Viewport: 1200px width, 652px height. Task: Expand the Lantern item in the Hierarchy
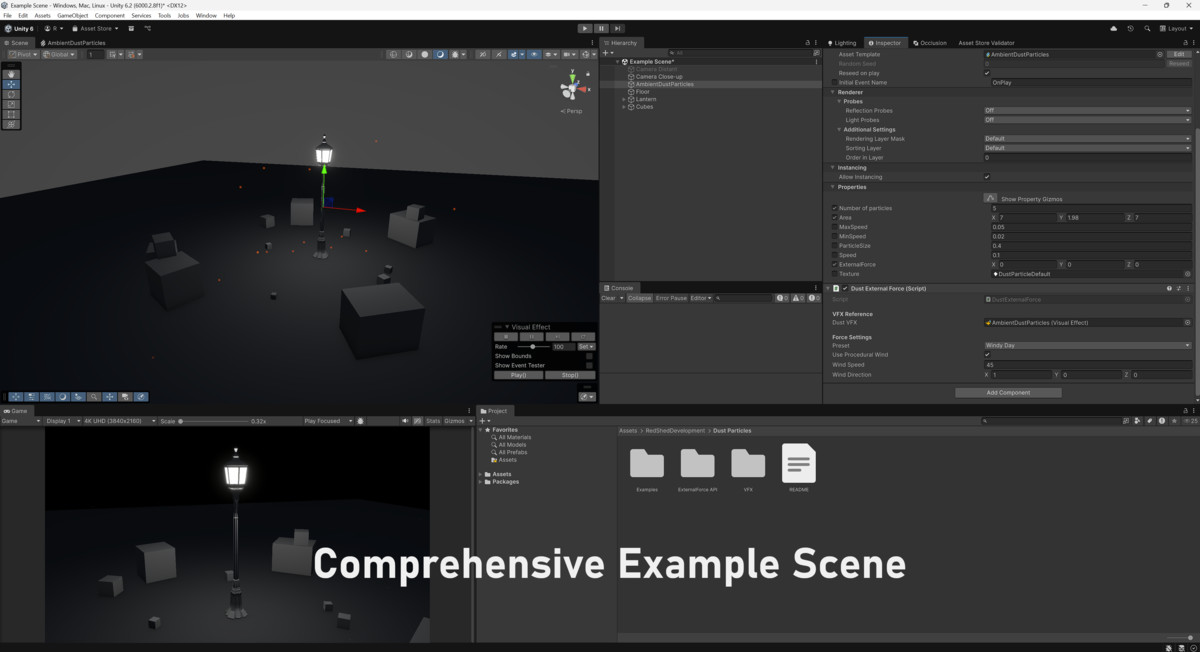(x=624, y=99)
